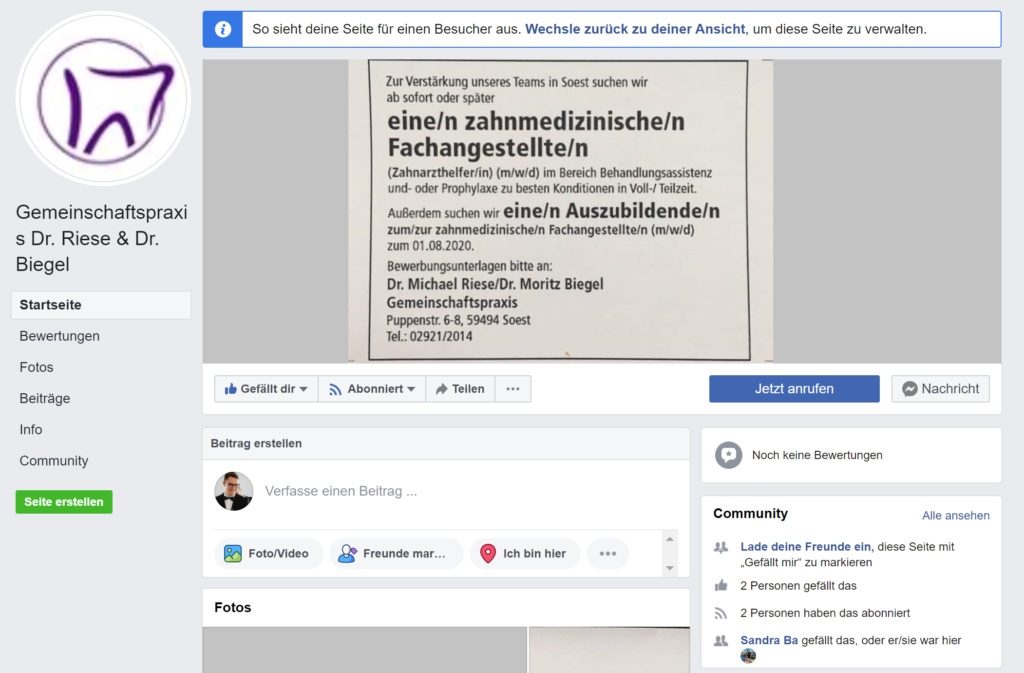Click the people icon beside Sandra Ba
Image resolution: width=1024 pixels, height=673 pixels.
pyautogui.click(x=721, y=640)
